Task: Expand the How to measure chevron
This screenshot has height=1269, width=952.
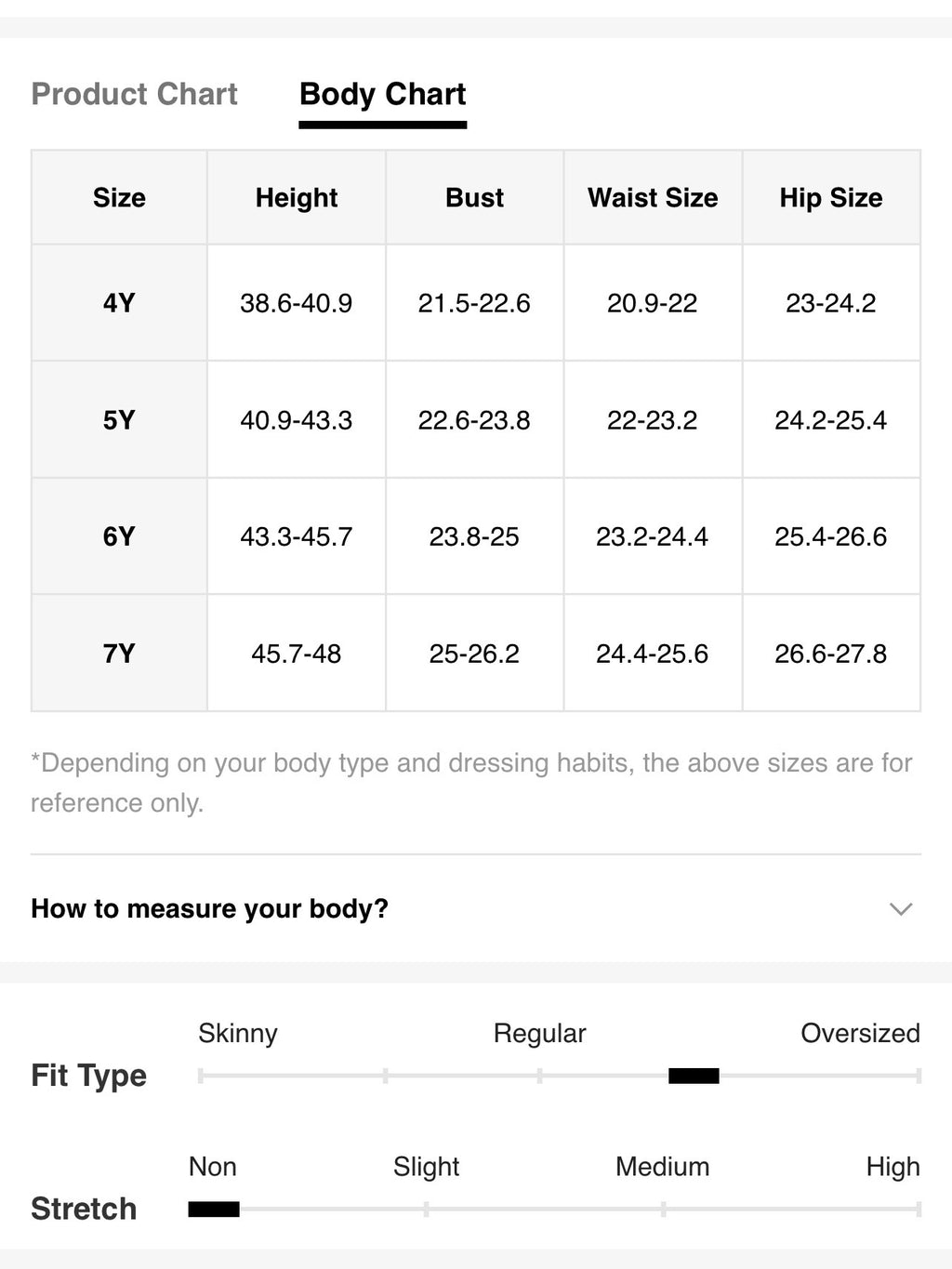Action: (900, 908)
